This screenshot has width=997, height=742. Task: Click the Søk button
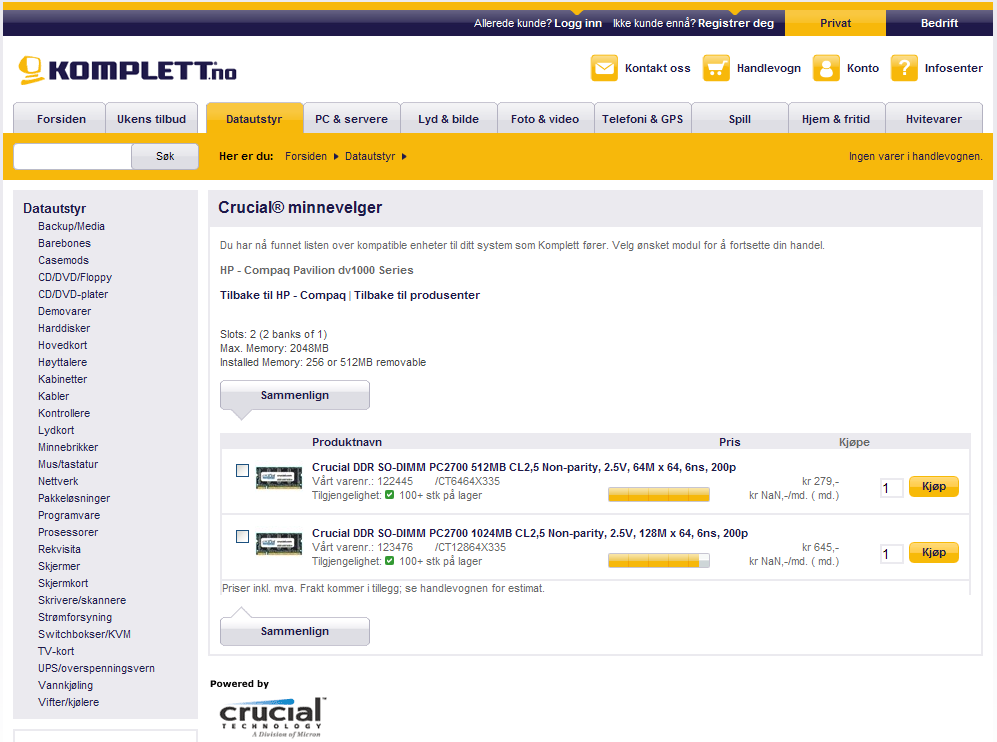pos(165,156)
